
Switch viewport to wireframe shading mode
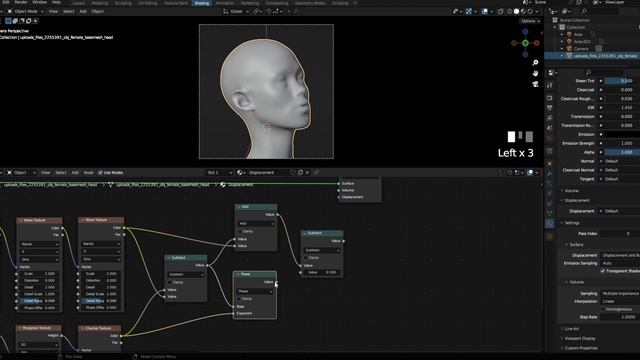point(510,11)
